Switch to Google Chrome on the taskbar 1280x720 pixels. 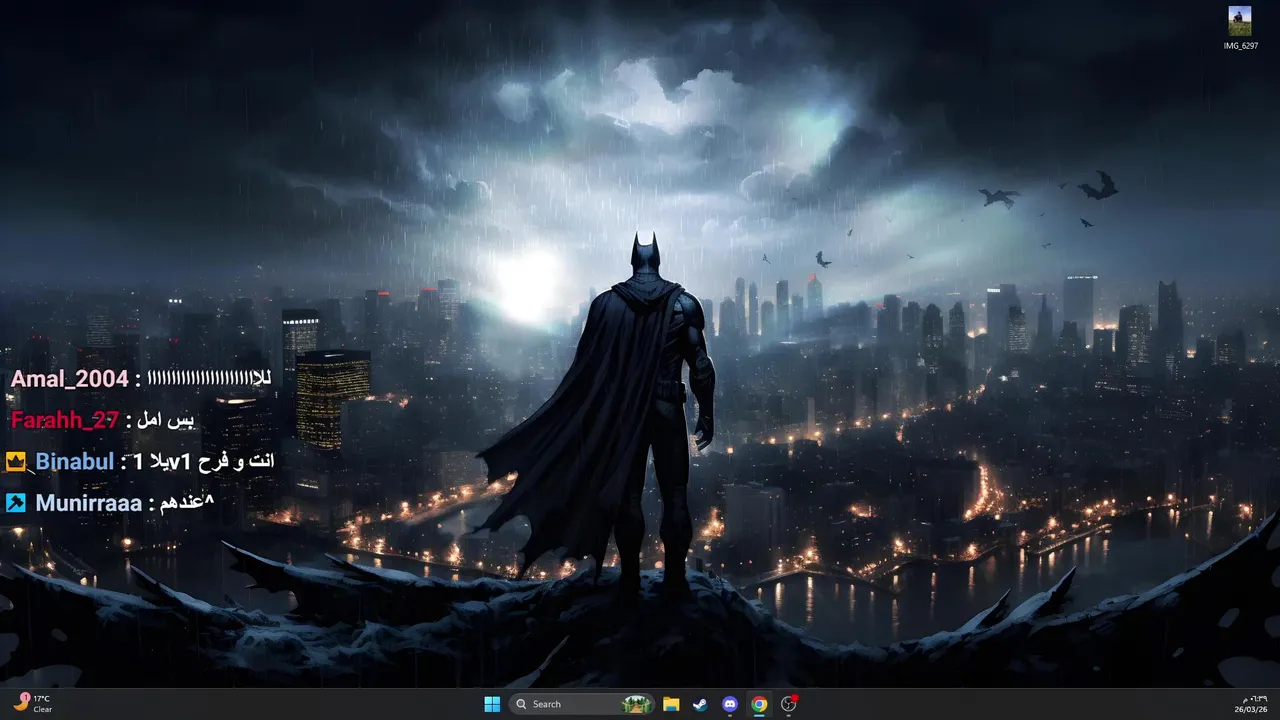tap(759, 704)
